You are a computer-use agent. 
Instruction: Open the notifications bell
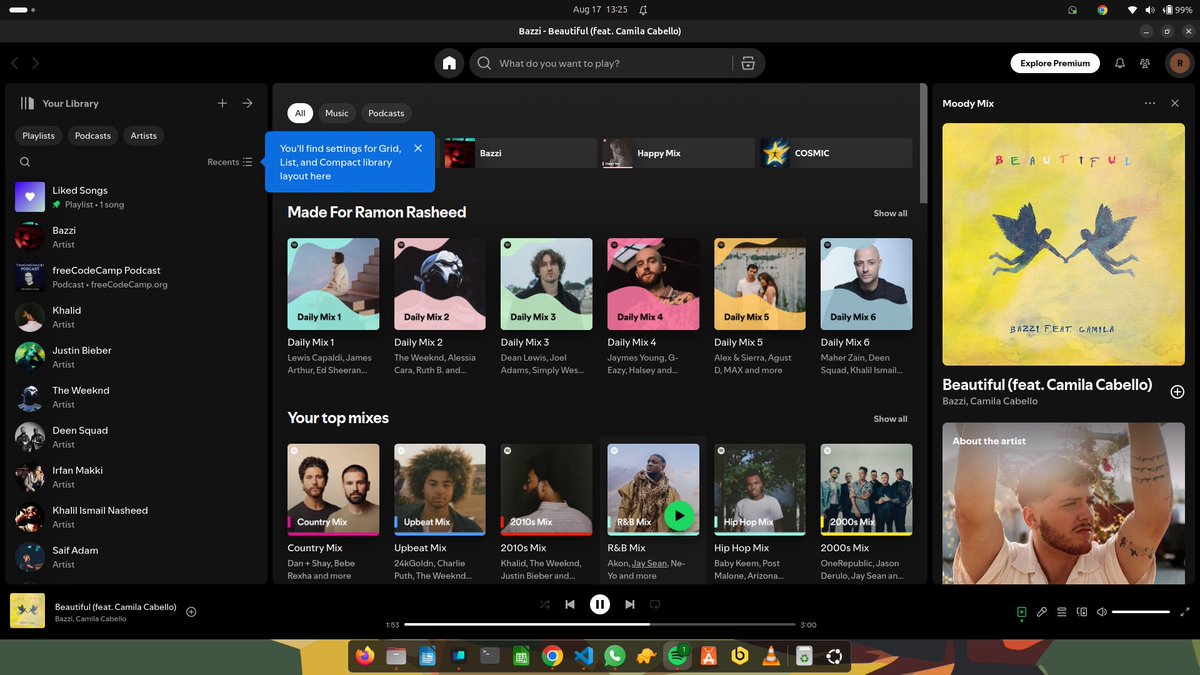1120,63
